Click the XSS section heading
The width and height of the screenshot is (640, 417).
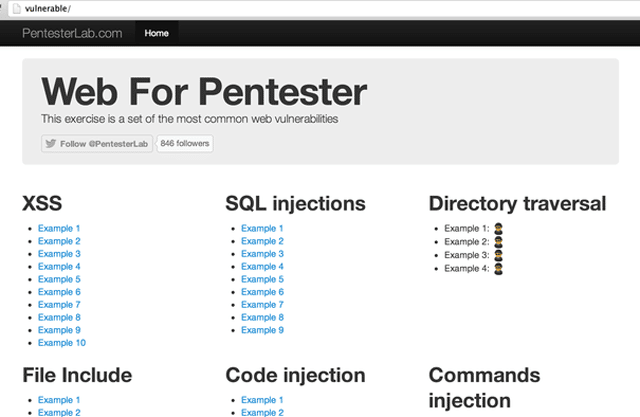42,203
